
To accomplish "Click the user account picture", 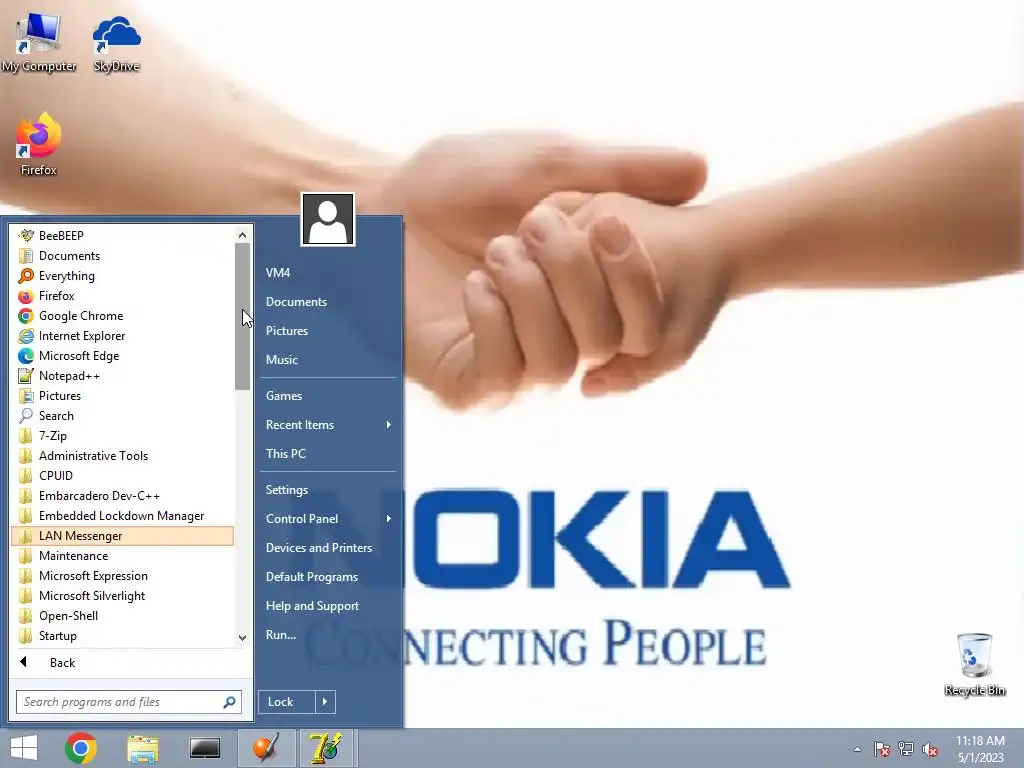I will pos(328,219).
